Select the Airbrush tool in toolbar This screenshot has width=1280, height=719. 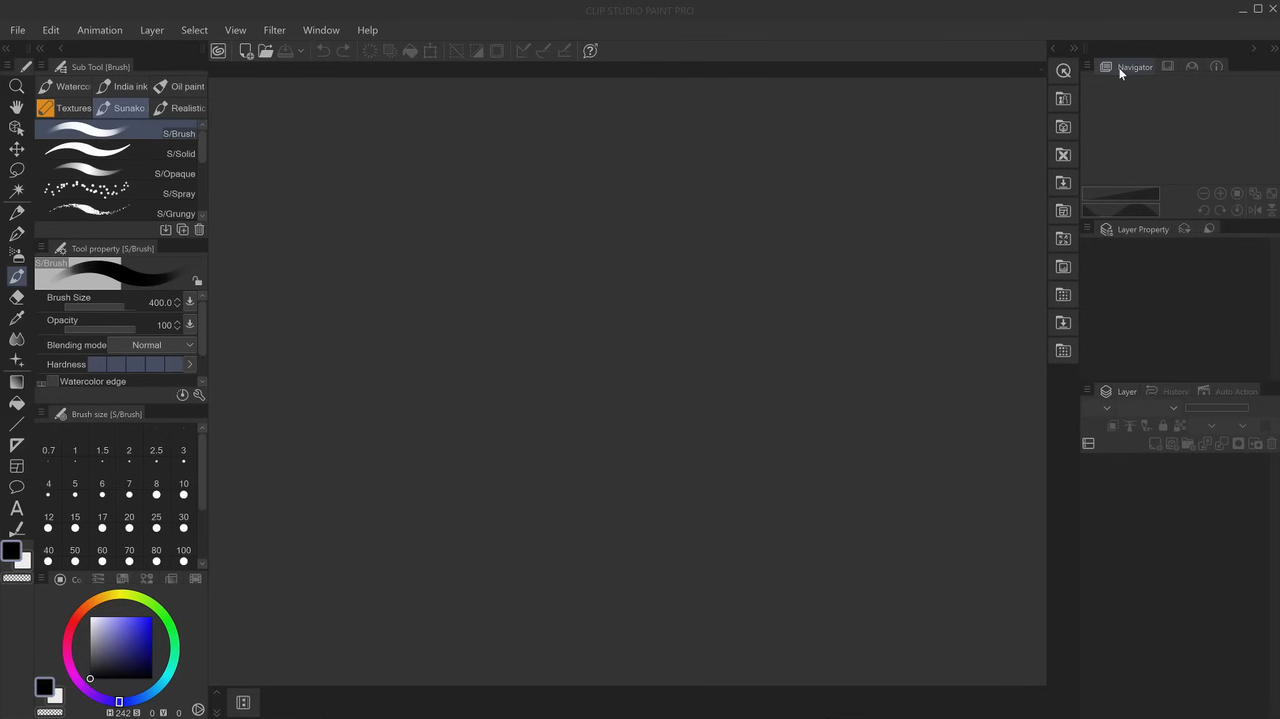coord(16,255)
